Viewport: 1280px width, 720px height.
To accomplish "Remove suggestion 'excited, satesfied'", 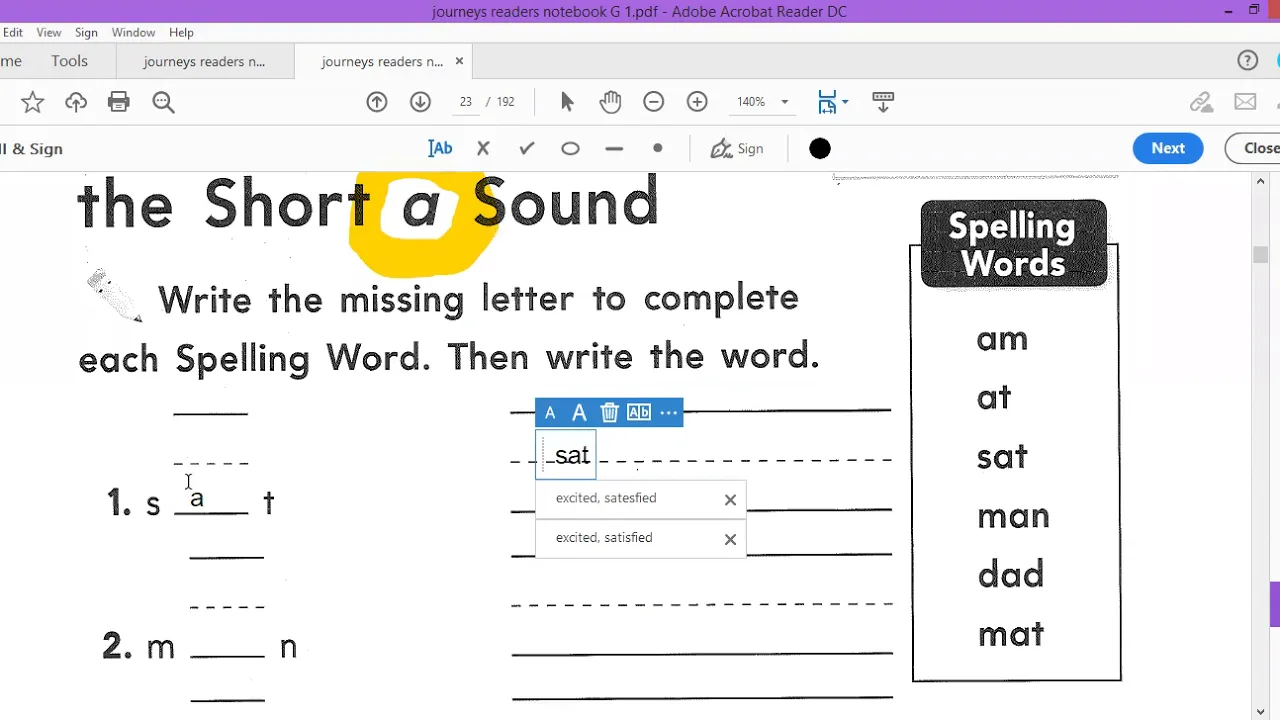I will (x=730, y=500).
